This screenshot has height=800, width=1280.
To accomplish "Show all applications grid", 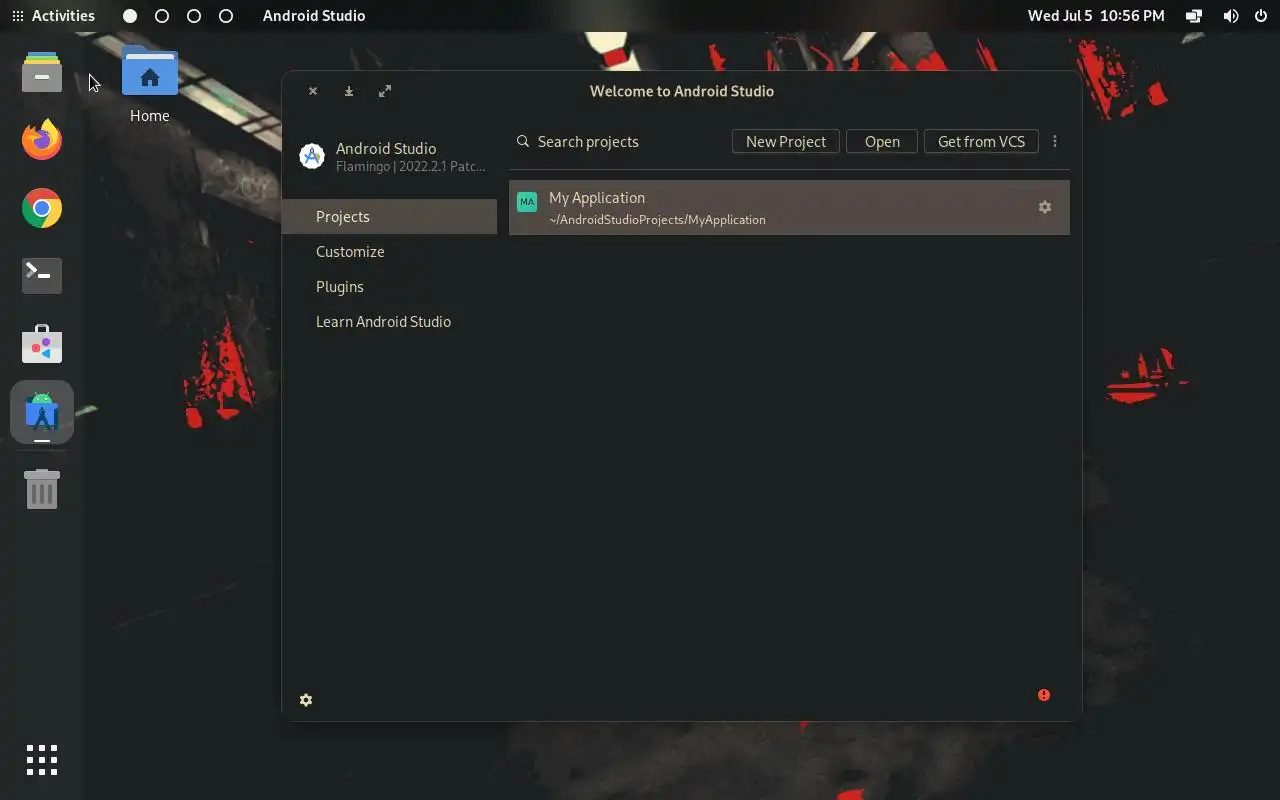I will (42, 760).
